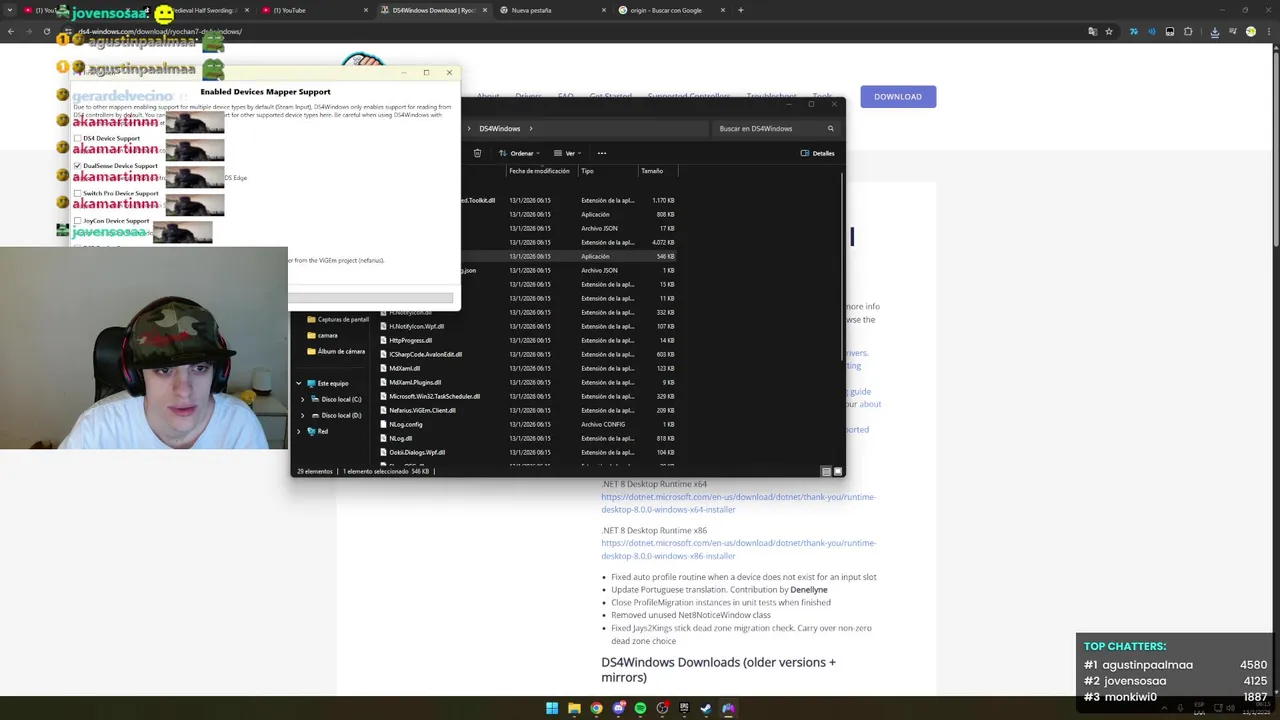
Task: Click browser reload button
Action: [x=47, y=31]
